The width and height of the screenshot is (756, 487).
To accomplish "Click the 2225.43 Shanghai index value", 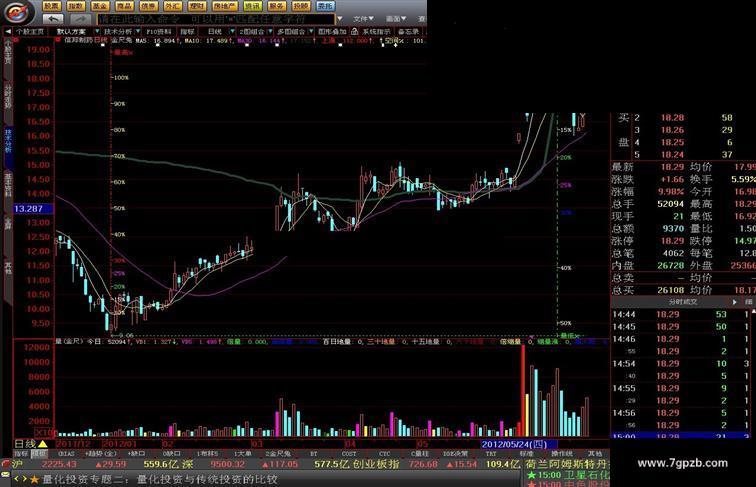I will pyautogui.click(x=59, y=464).
